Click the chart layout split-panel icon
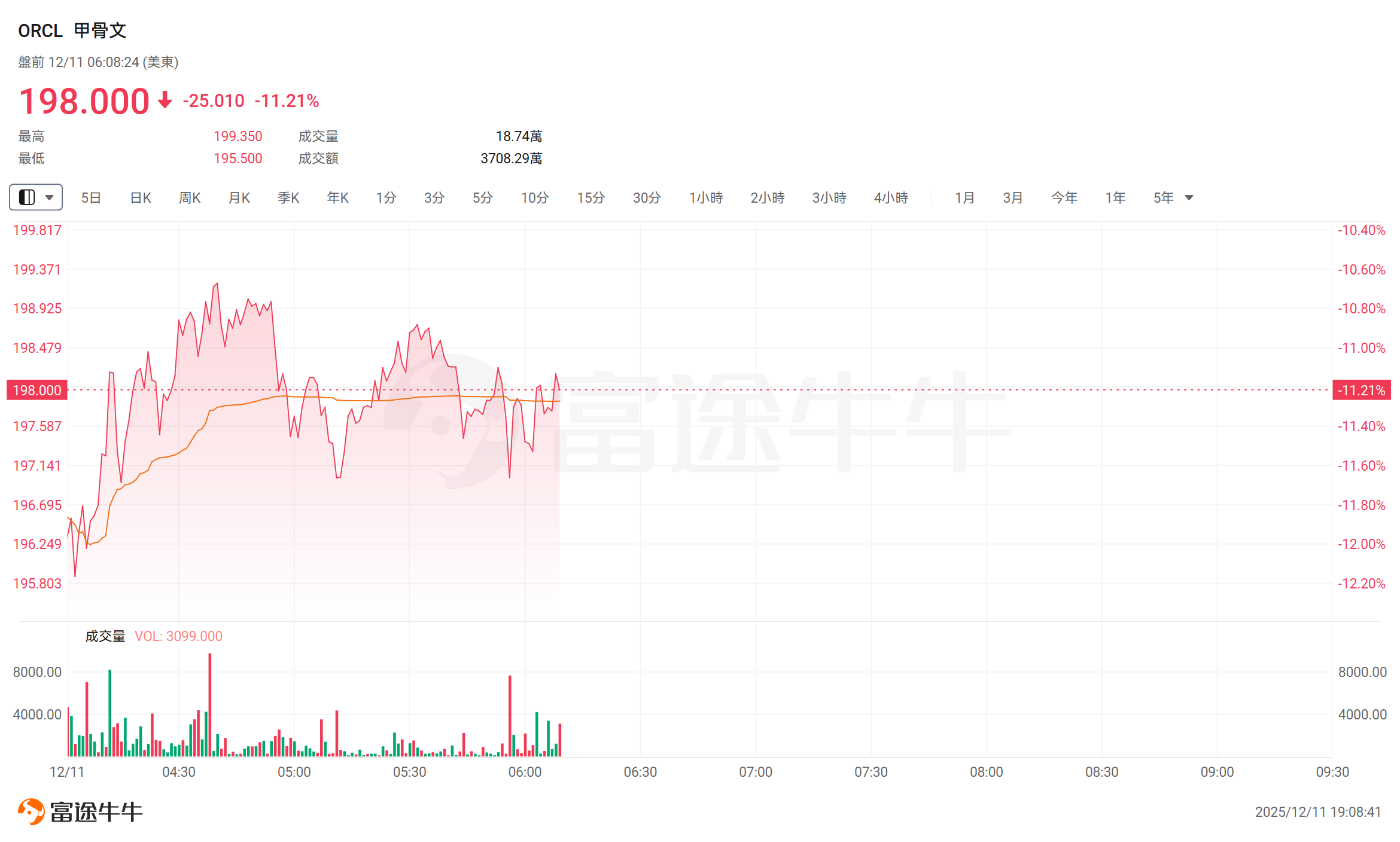The image size is (1400, 842). click(x=27, y=197)
